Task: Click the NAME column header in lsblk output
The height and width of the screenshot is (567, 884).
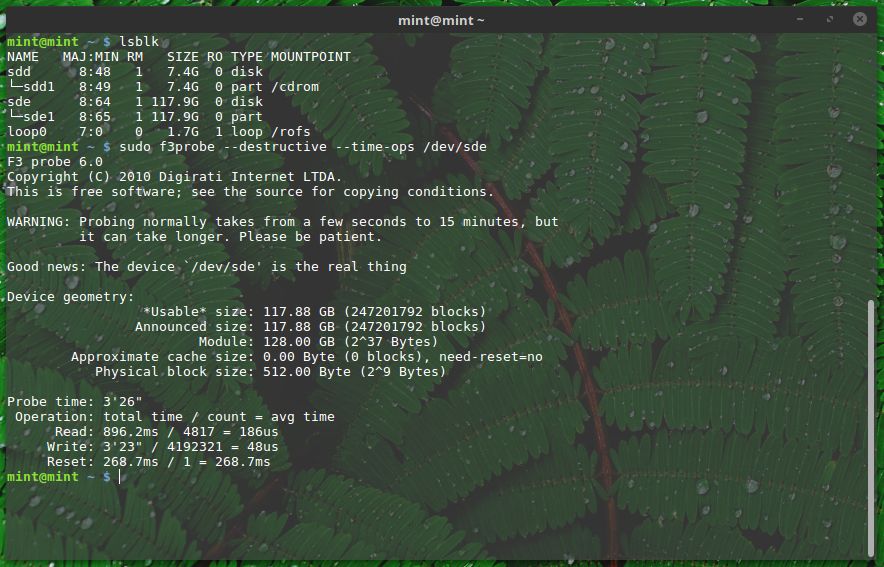Action: click(x=23, y=57)
